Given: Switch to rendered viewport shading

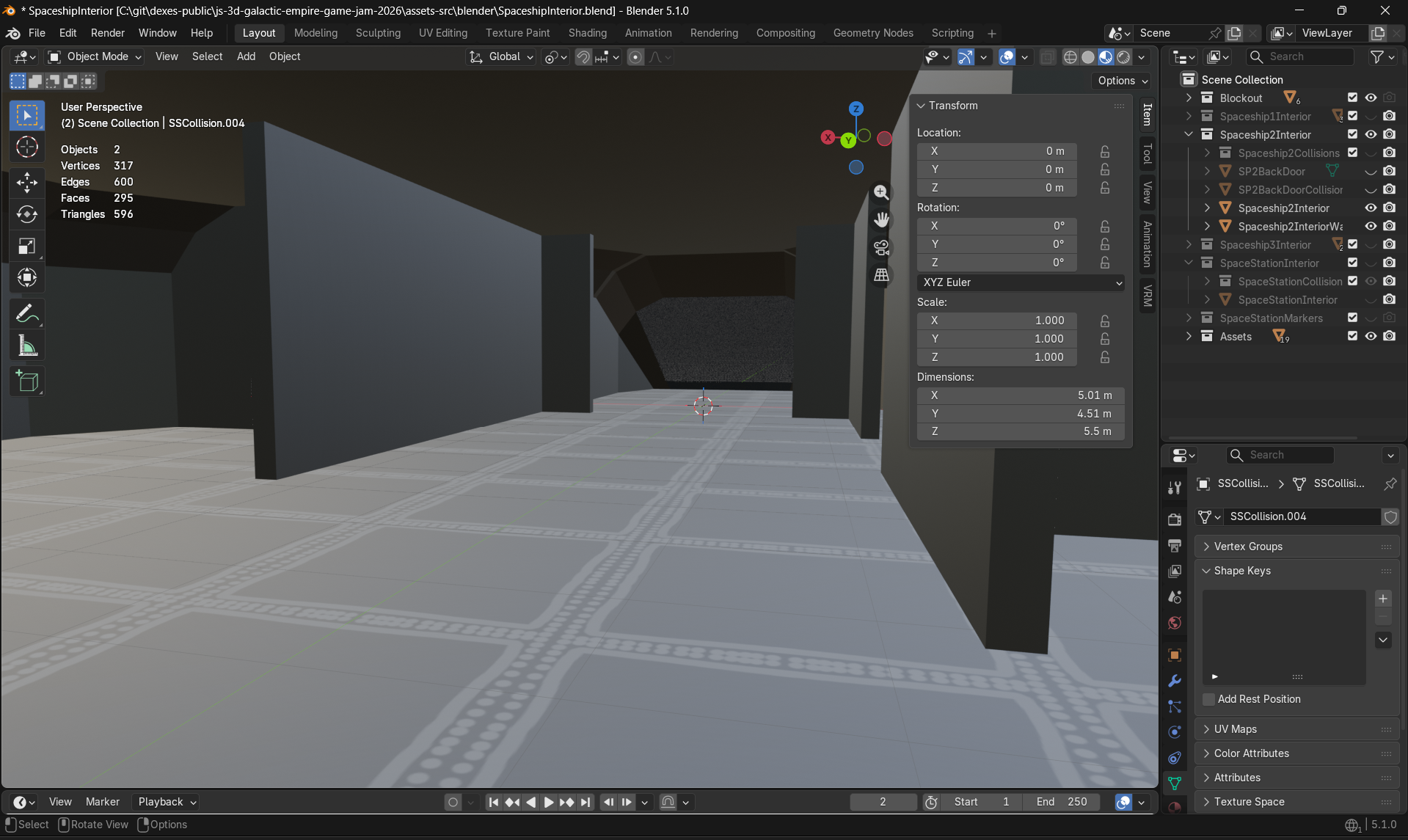Looking at the screenshot, I should (1122, 56).
